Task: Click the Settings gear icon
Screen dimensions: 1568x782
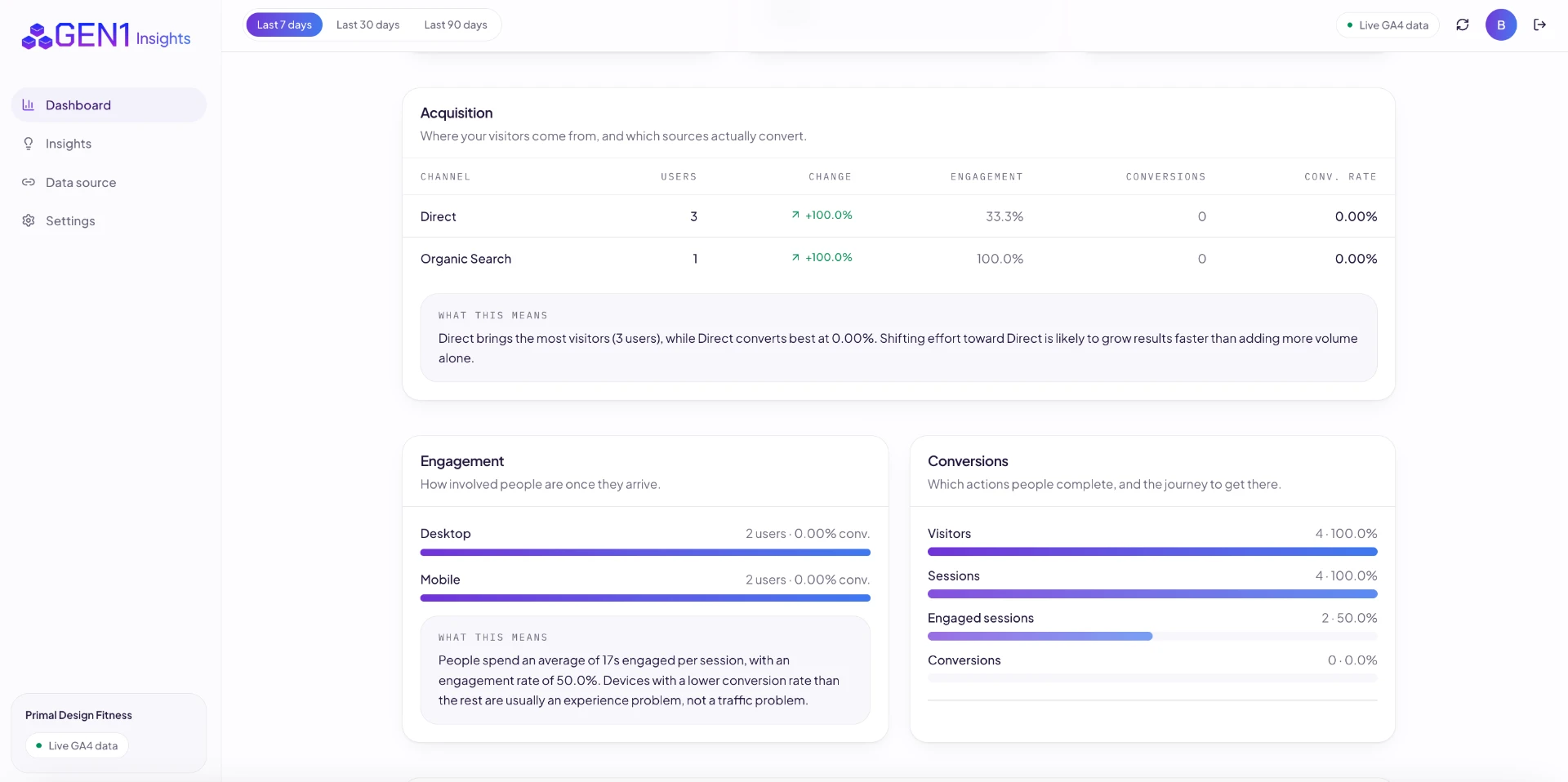Action: click(29, 220)
